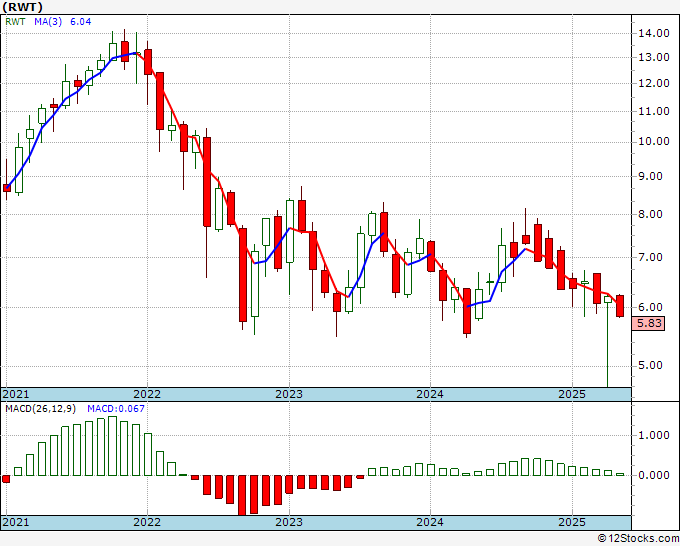Screen dimensions: 680x546
Task: Click 2024 on the price chart timeline
Action: 430,394
